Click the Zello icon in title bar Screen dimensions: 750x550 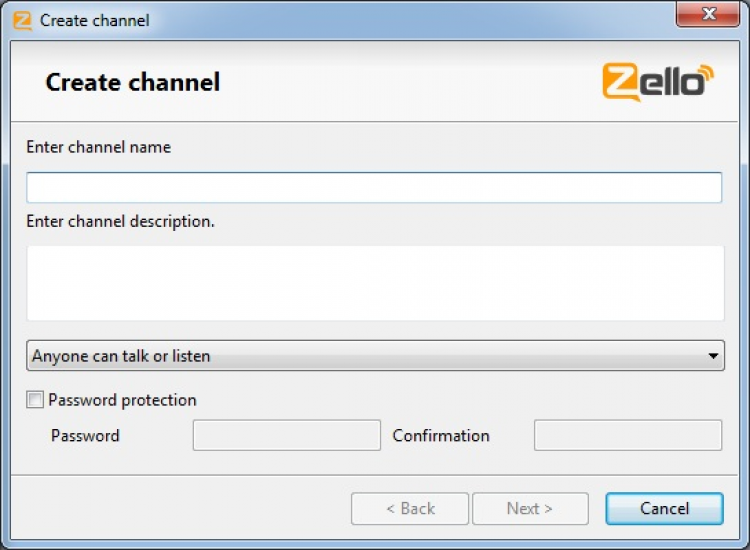(x=22, y=20)
